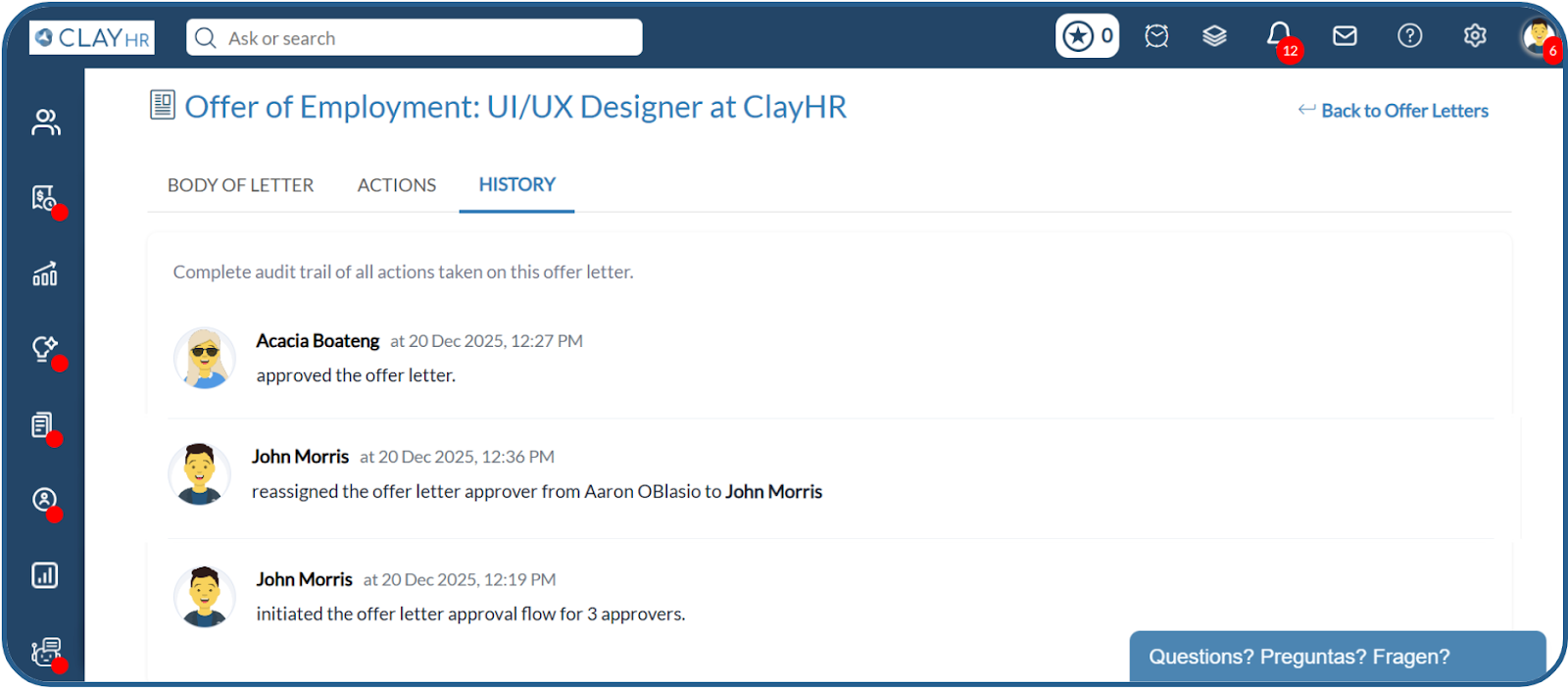
Task: Click 'Complete audit trail' description text
Action: (x=403, y=272)
